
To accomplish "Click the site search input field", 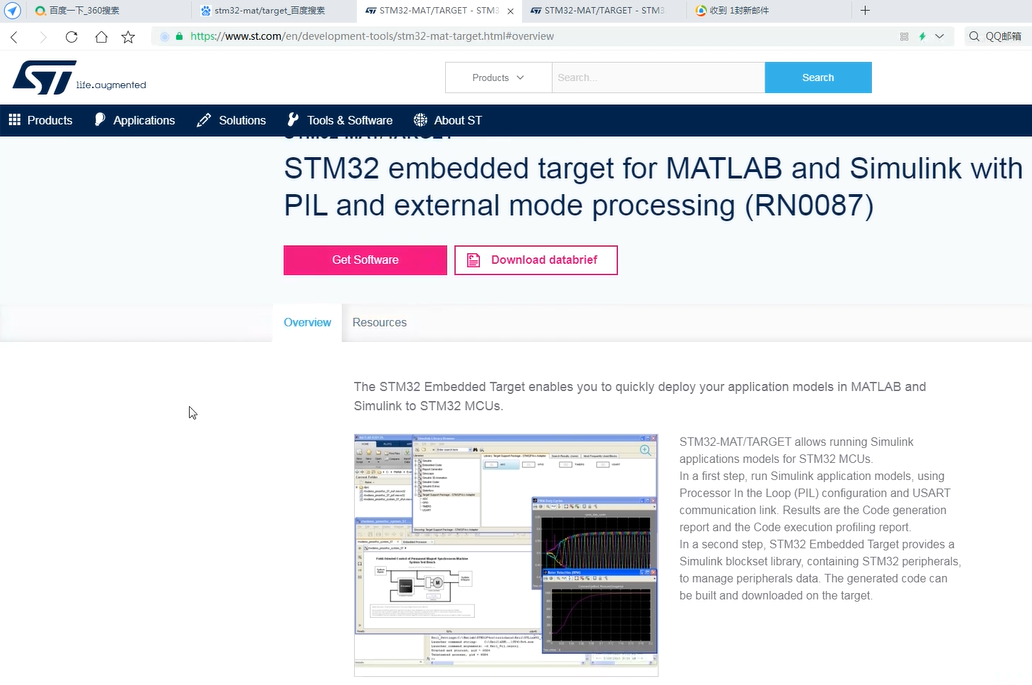I will coord(658,78).
